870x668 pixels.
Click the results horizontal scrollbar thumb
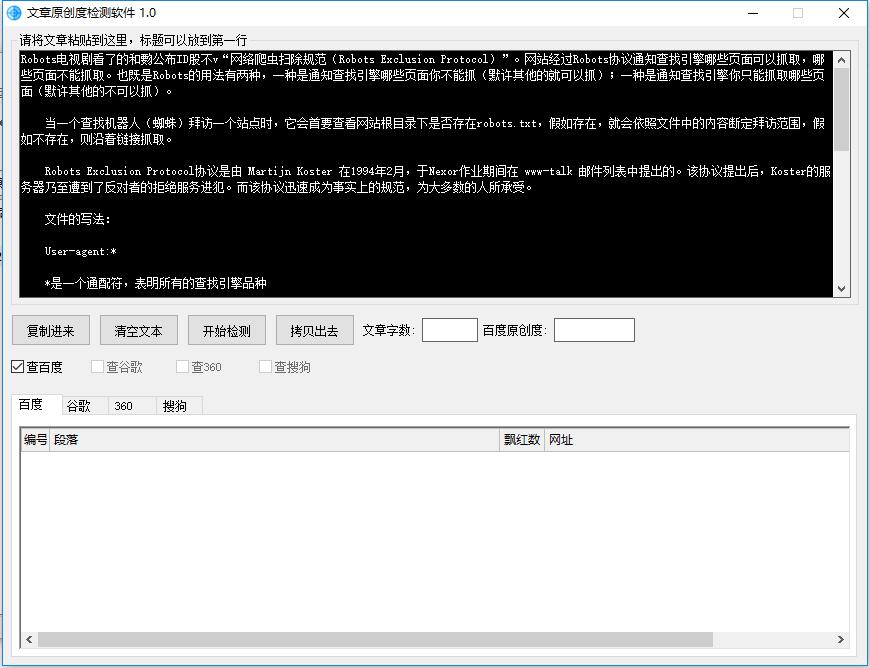pos(375,640)
